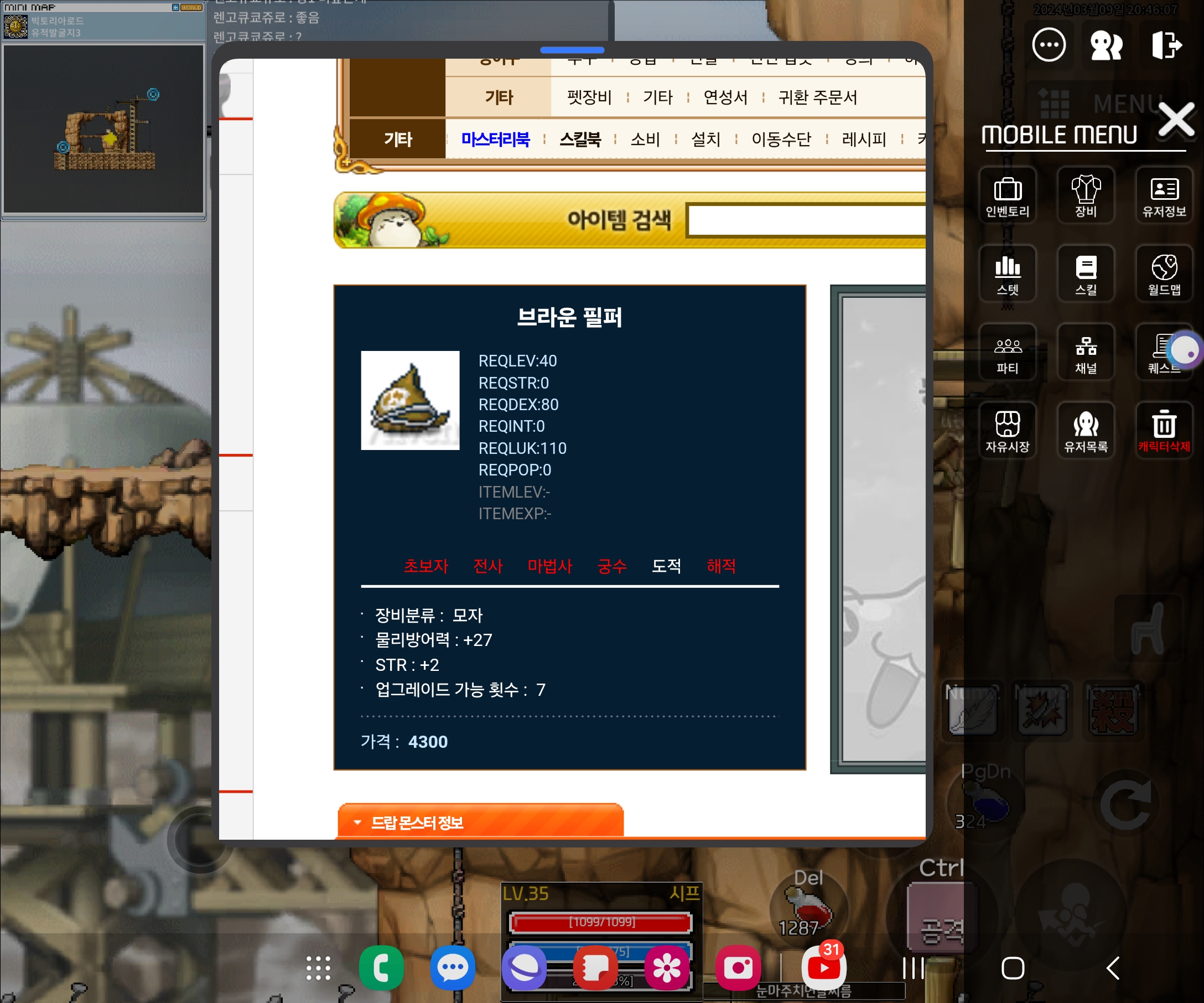Open the 자유시장 free market icon
The width and height of the screenshot is (1204, 1003).
1008,430
